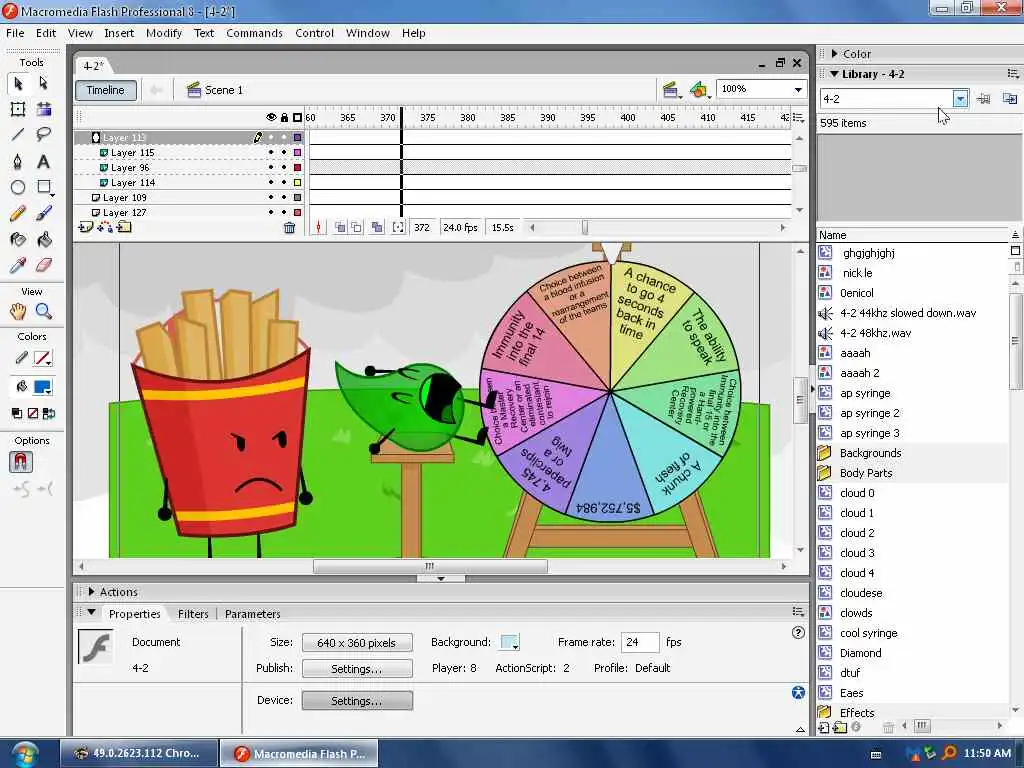
Task: Toggle visibility dot for Layer 109
Action: tap(271, 198)
